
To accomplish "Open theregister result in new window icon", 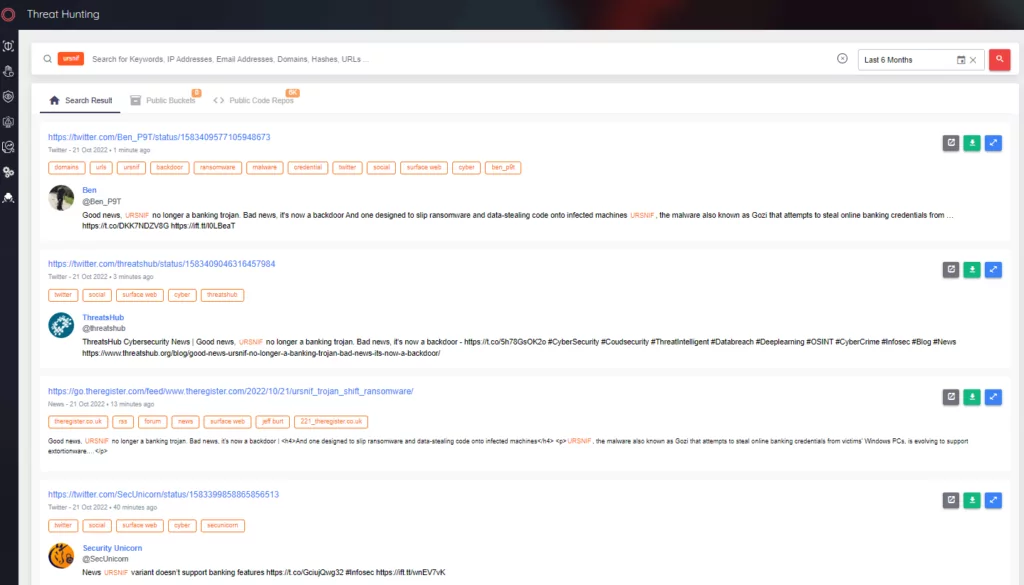I will (951, 397).
